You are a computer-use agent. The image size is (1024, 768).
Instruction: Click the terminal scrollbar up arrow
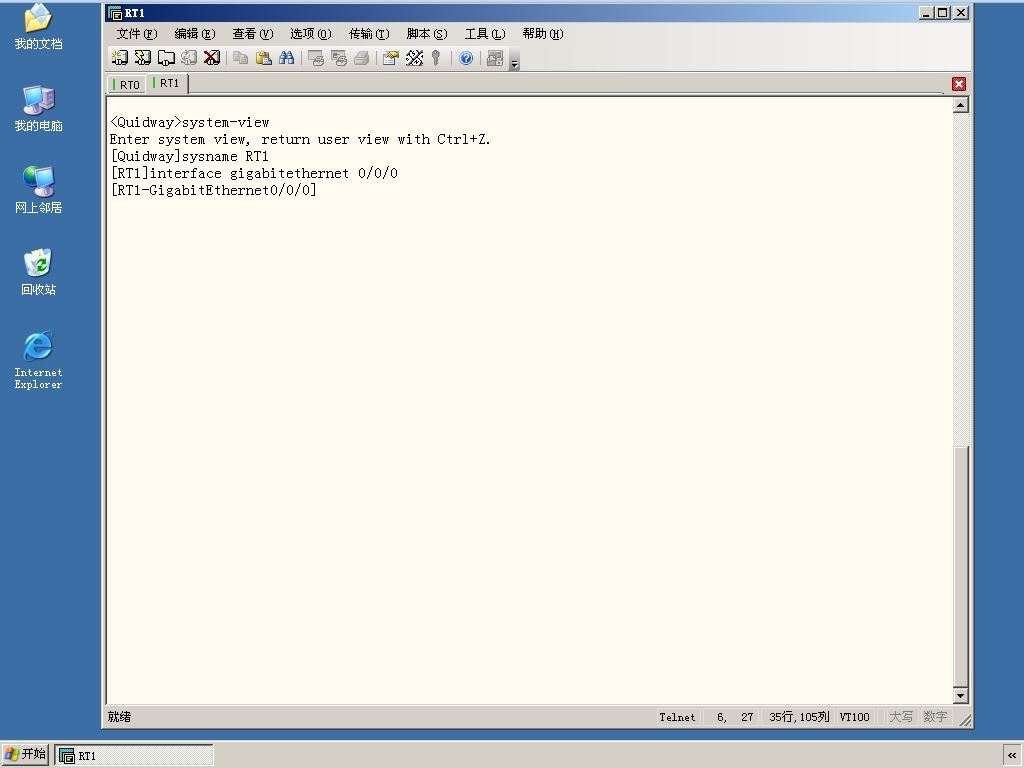click(x=961, y=105)
